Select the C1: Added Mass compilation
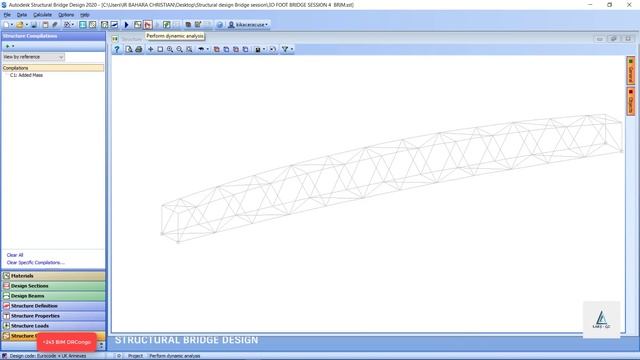Screen dimensions: 640x360 27,75
